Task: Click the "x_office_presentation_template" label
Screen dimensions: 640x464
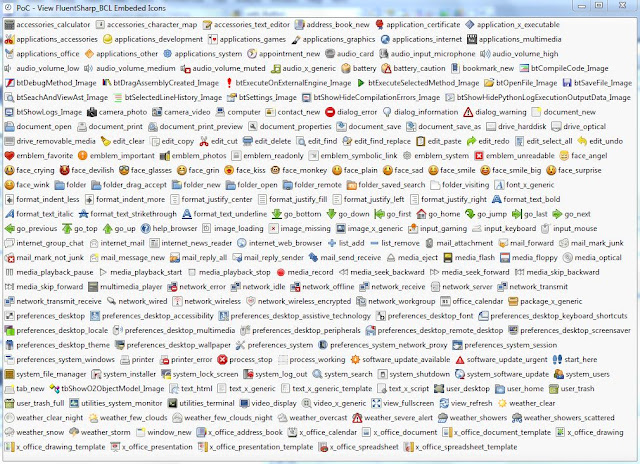Action: [261, 447]
